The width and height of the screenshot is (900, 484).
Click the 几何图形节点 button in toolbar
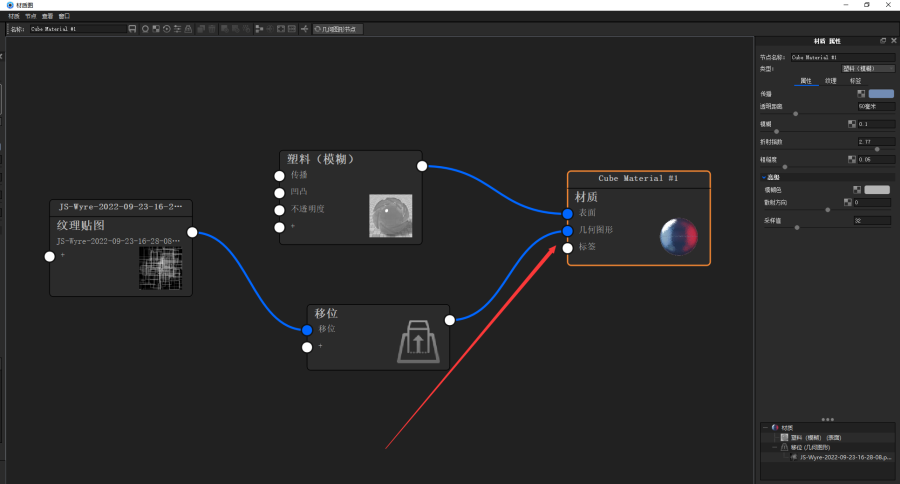click(337, 29)
